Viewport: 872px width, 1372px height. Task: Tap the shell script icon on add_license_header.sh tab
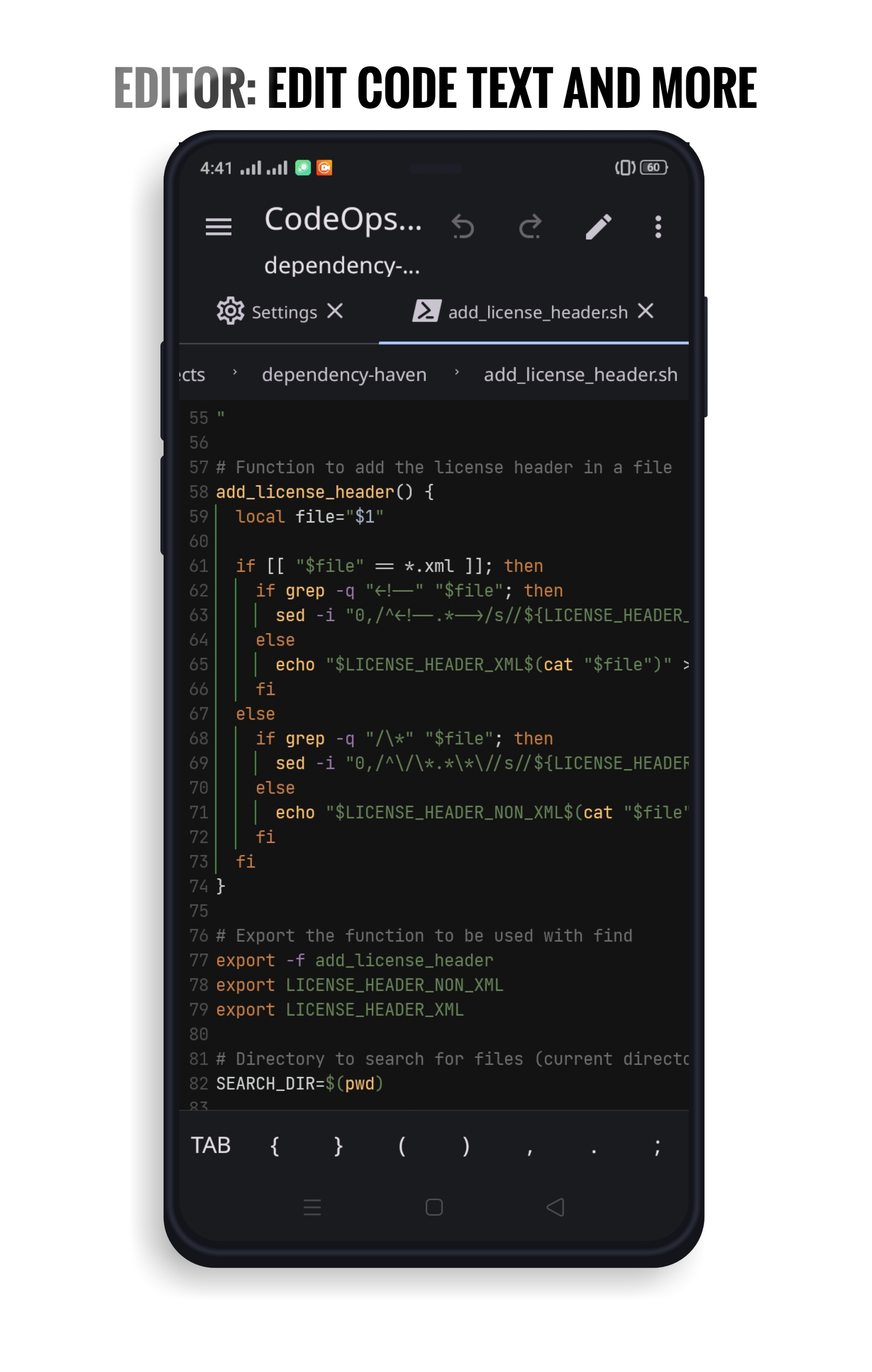point(426,311)
